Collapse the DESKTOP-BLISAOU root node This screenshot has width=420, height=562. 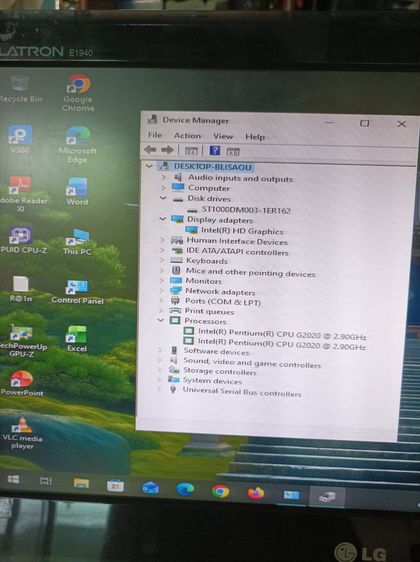click(149, 166)
